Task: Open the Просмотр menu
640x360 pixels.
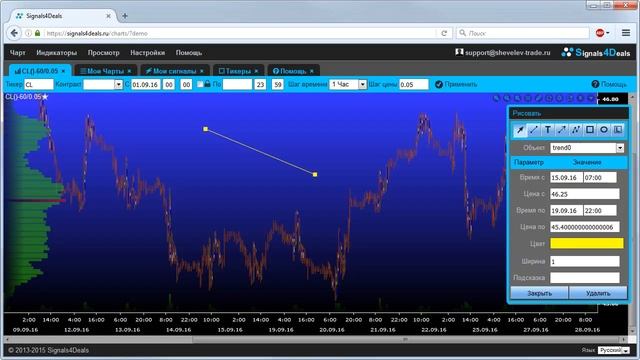Action: 104,53
